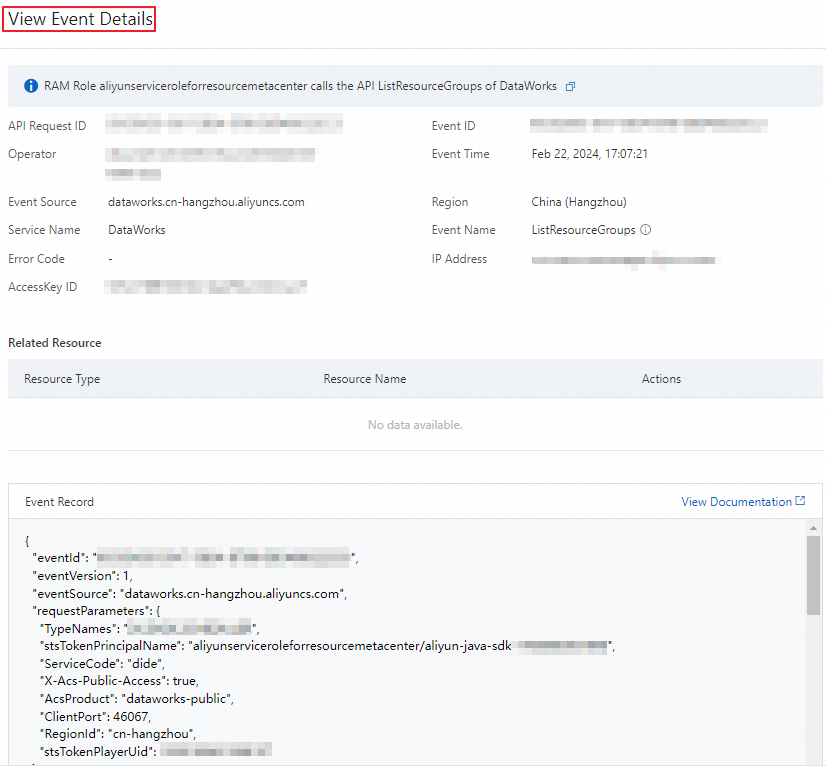826x766 pixels.
Task: Click the Resource Name column header
Action: 365,379
